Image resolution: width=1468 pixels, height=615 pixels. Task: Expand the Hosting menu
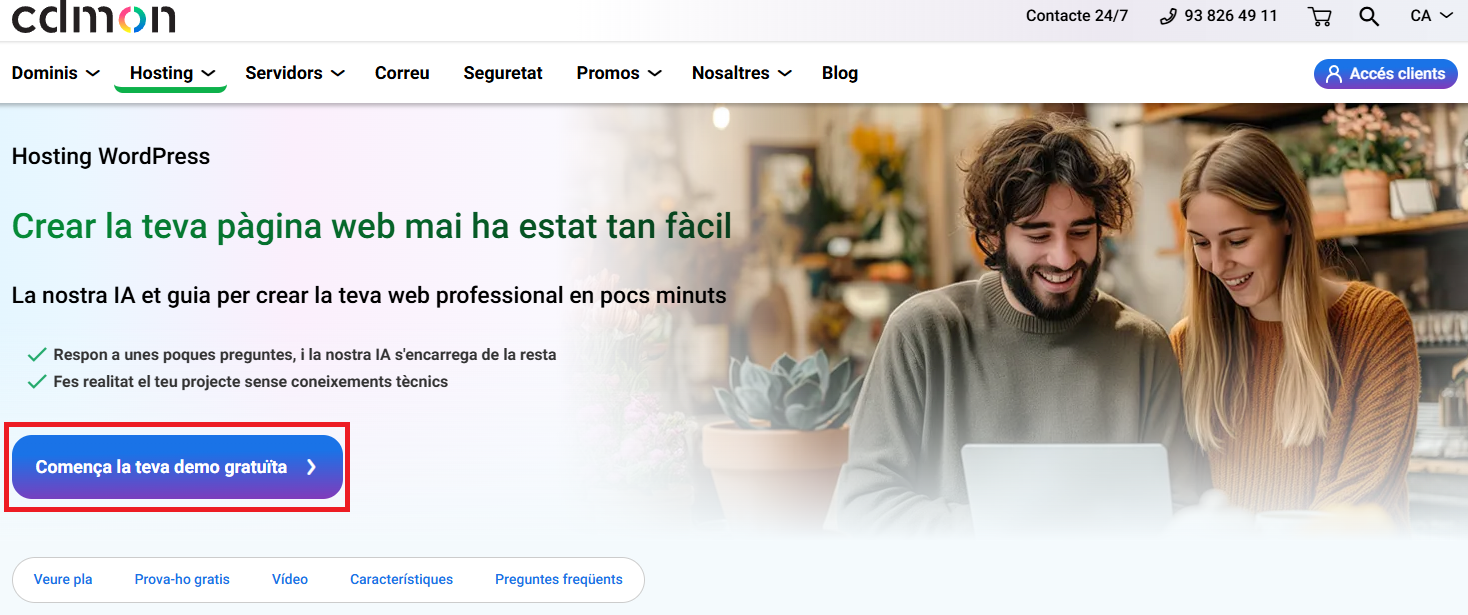point(172,73)
